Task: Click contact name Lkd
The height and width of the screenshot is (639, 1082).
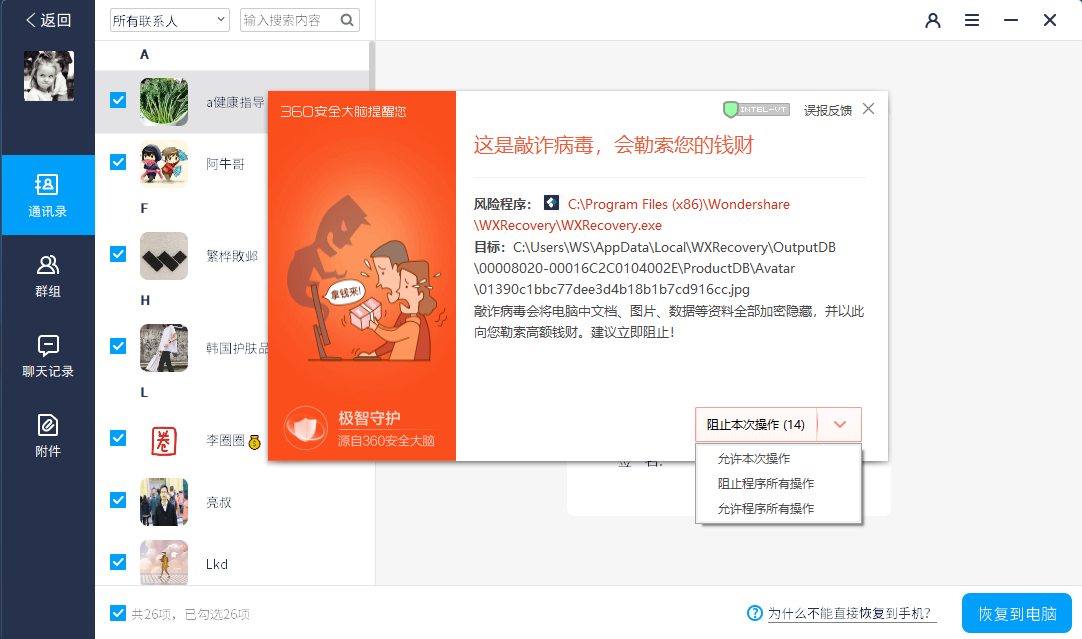Action: coord(217,564)
